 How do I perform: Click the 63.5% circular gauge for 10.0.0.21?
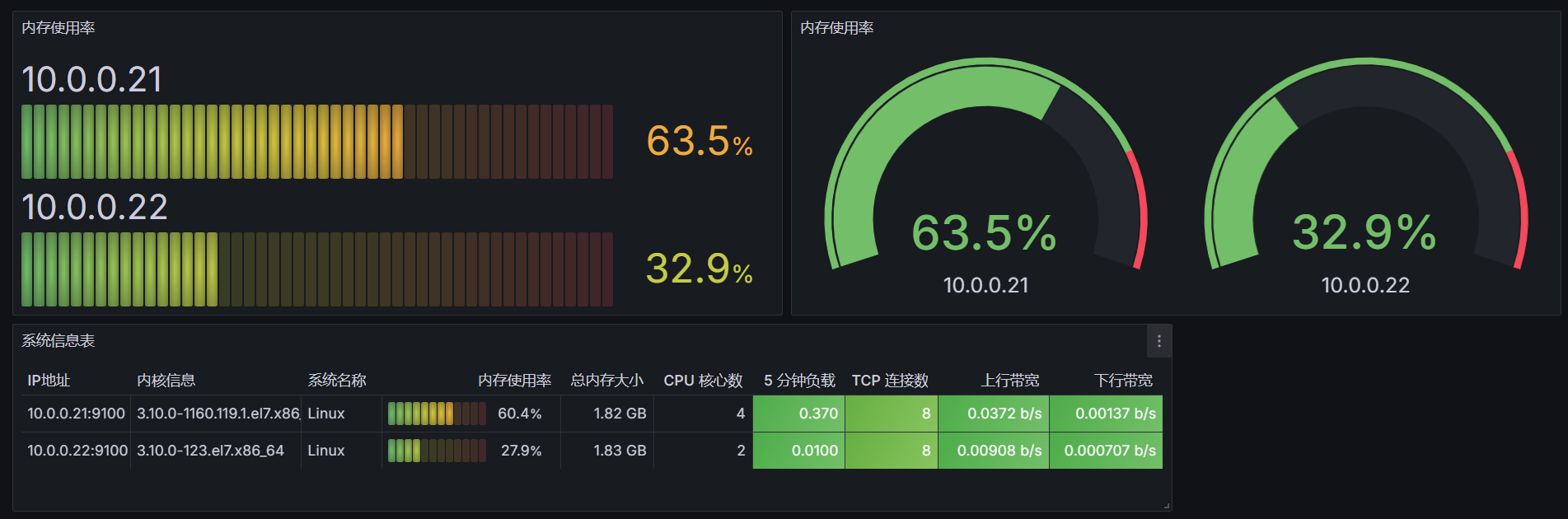(x=985, y=181)
